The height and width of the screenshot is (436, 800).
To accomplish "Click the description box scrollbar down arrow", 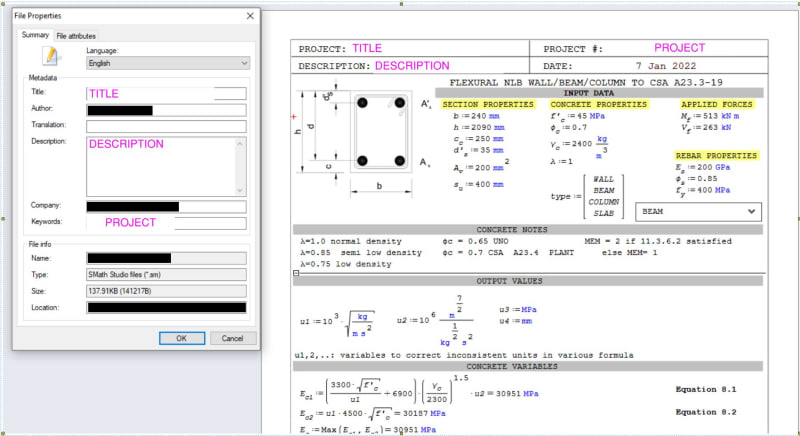I will 240,191.
